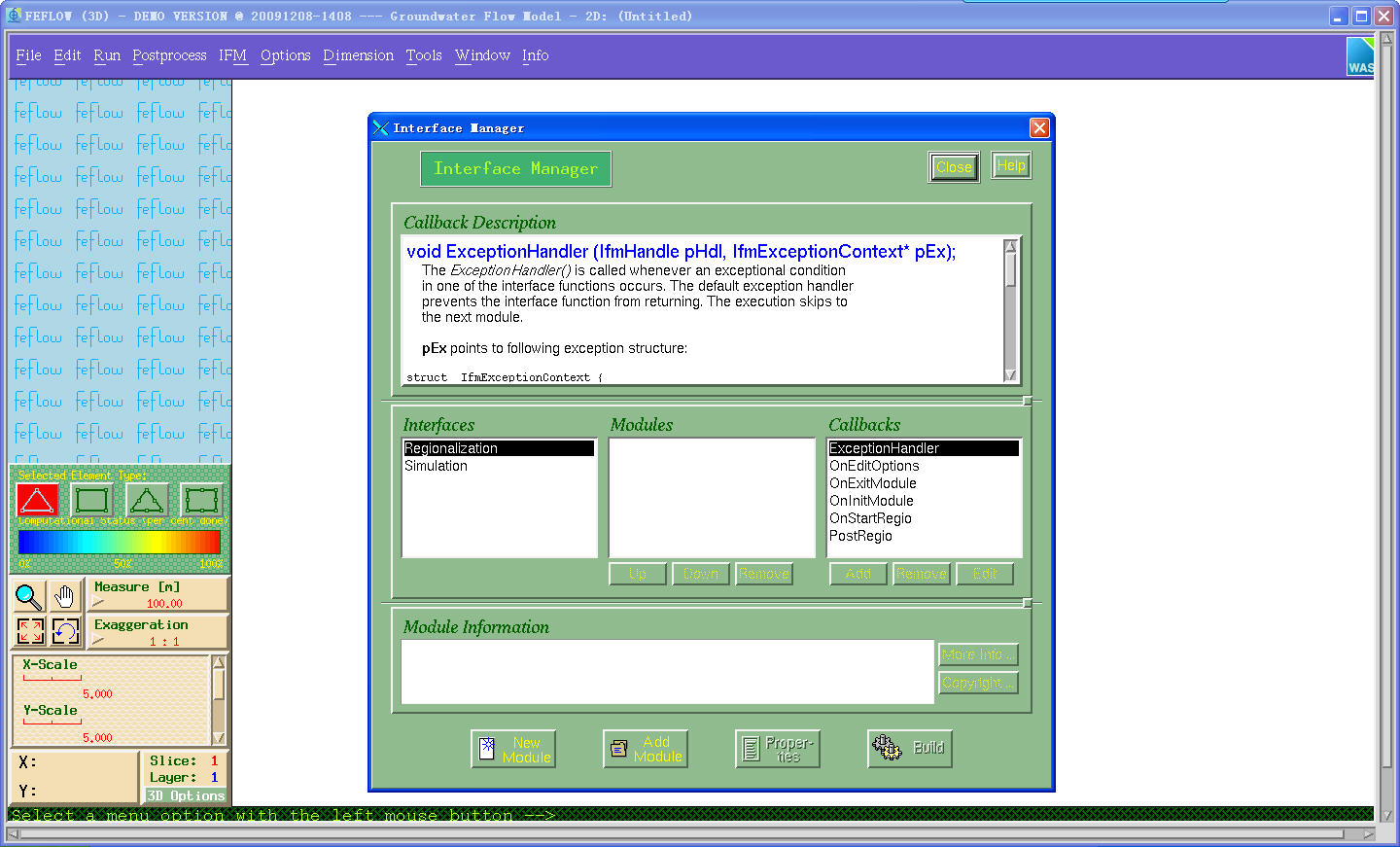1400x847 pixels.
Task: Click the Module Information text area
Action: coord(667,672)
